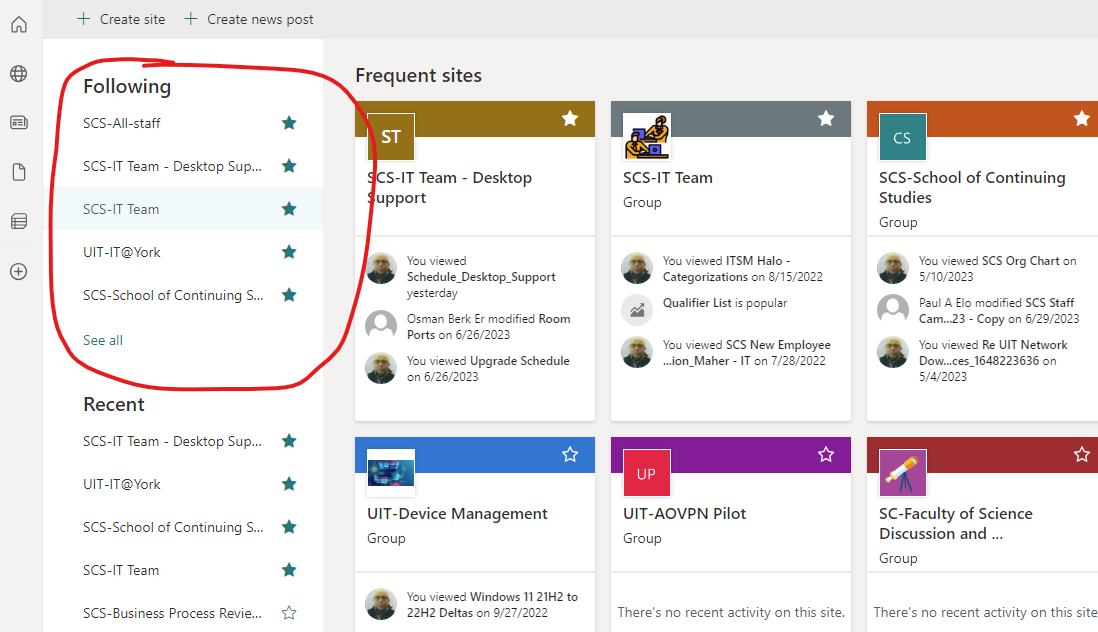Open SC-Faculty of Science Discussion card title
1098x632 pixels.
click(x=956, y=524)
